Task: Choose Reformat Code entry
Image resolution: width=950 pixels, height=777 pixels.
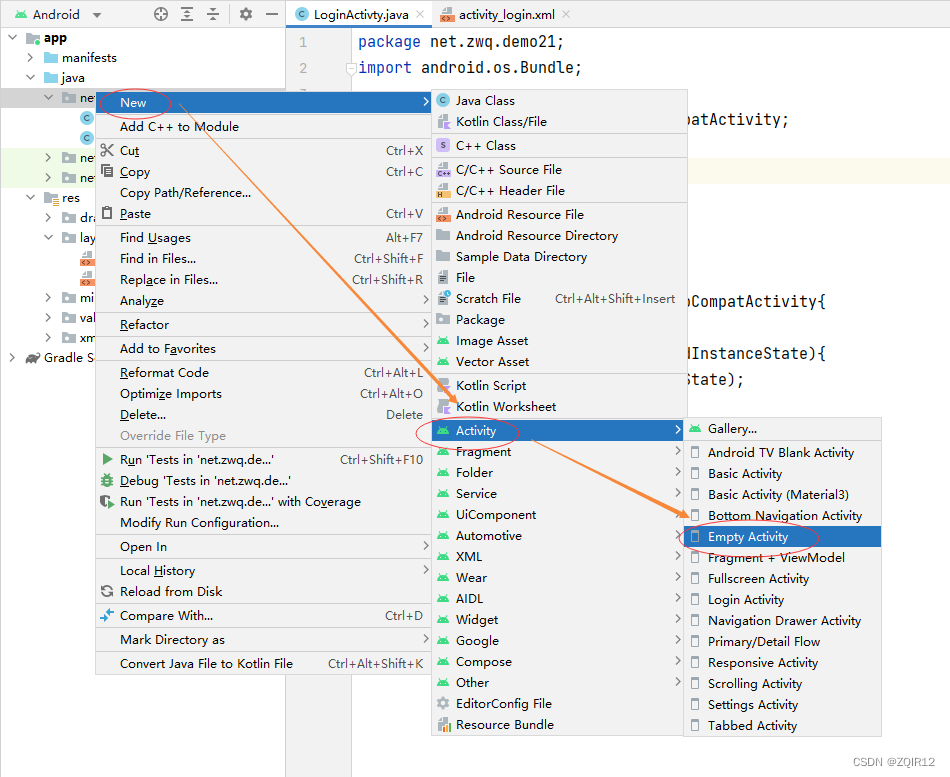Action: 263,372
